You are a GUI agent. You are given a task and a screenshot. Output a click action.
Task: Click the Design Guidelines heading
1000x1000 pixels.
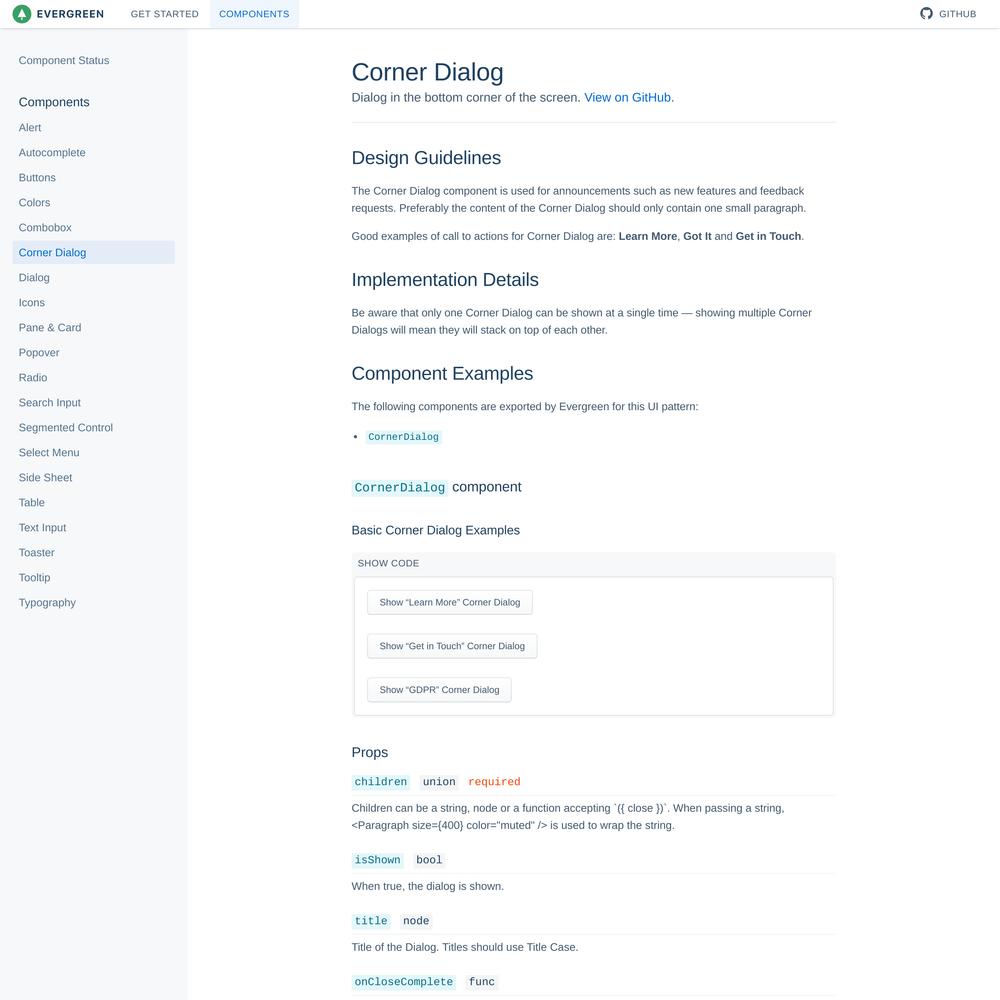[426, 158]
